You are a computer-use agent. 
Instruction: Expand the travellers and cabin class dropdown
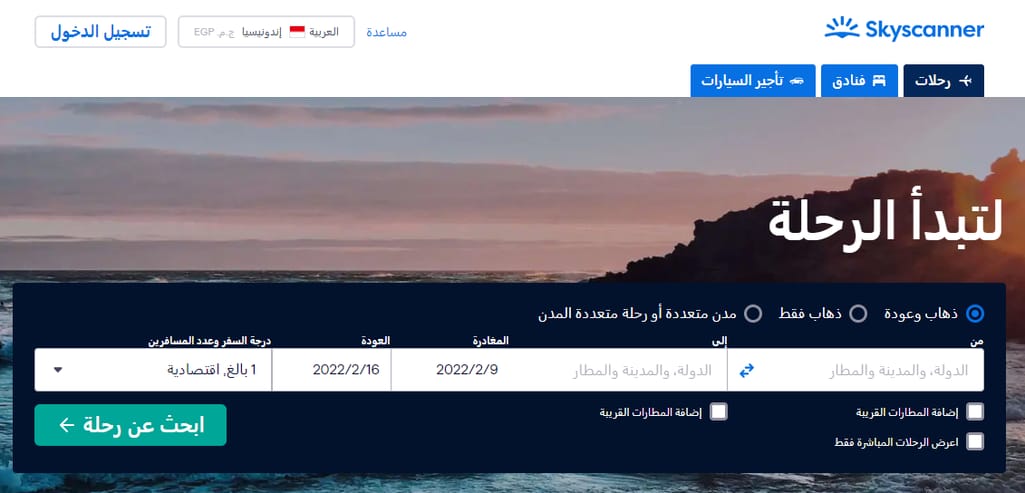tap(153, 370)
